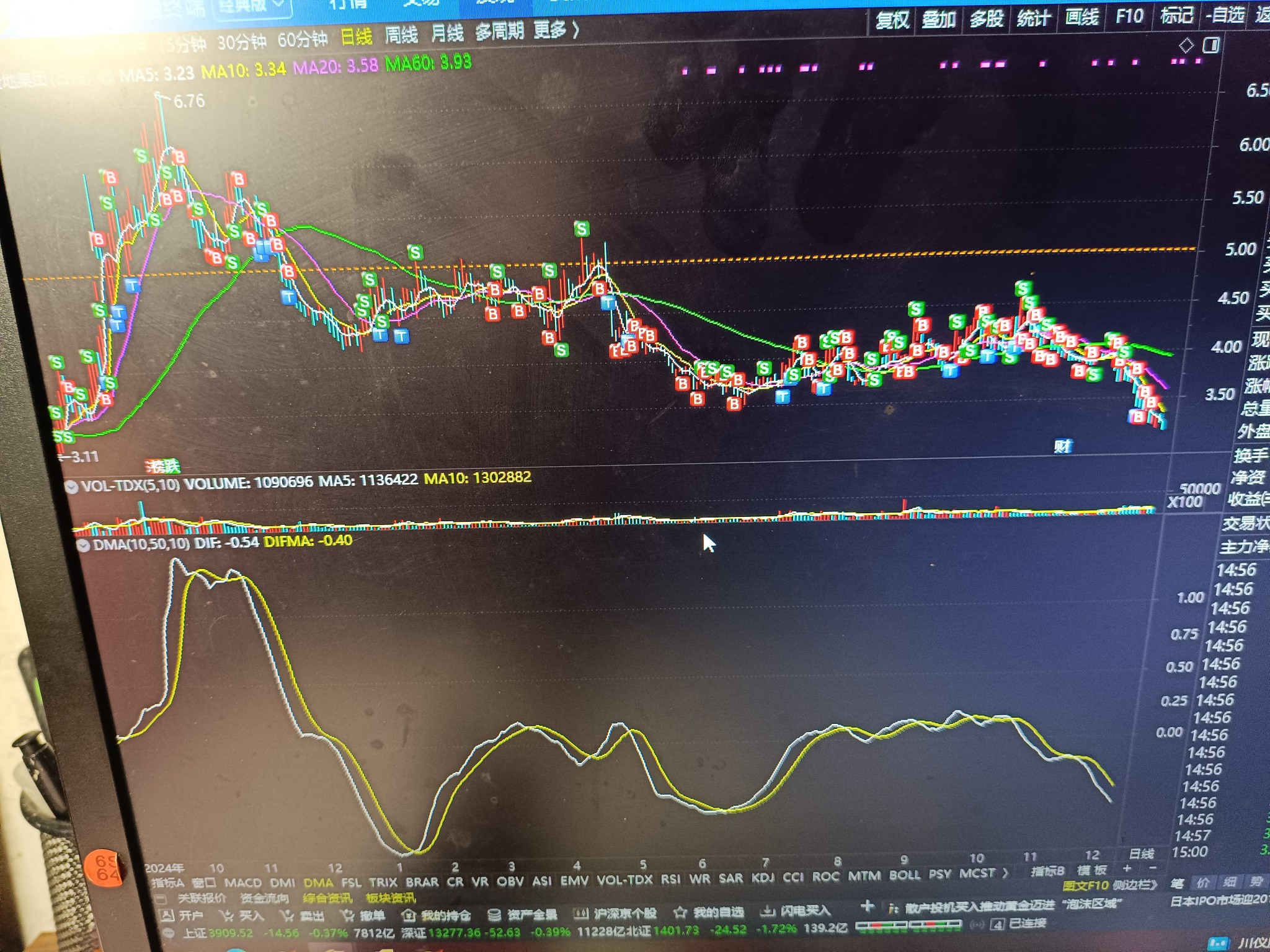This screenshot has height=952, width=1270.
Task: Click the 复权 adjustment button
Action: (x=892, y=20)
